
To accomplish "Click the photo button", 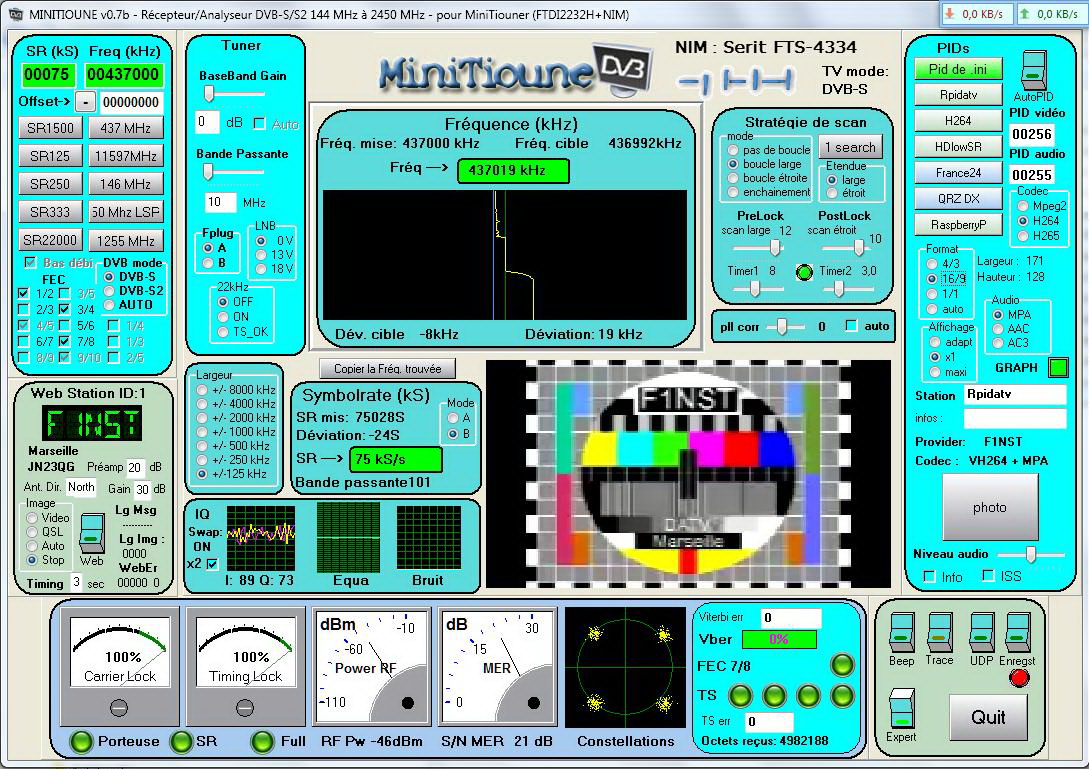I will tap(990, 507).
